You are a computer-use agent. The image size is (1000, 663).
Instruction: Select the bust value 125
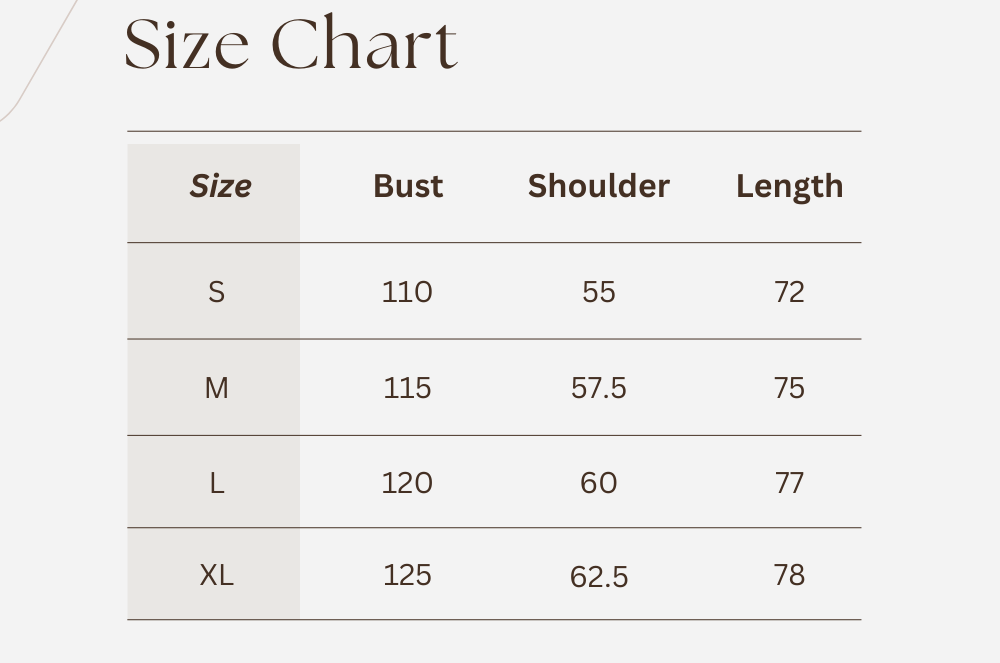(407, 575)
